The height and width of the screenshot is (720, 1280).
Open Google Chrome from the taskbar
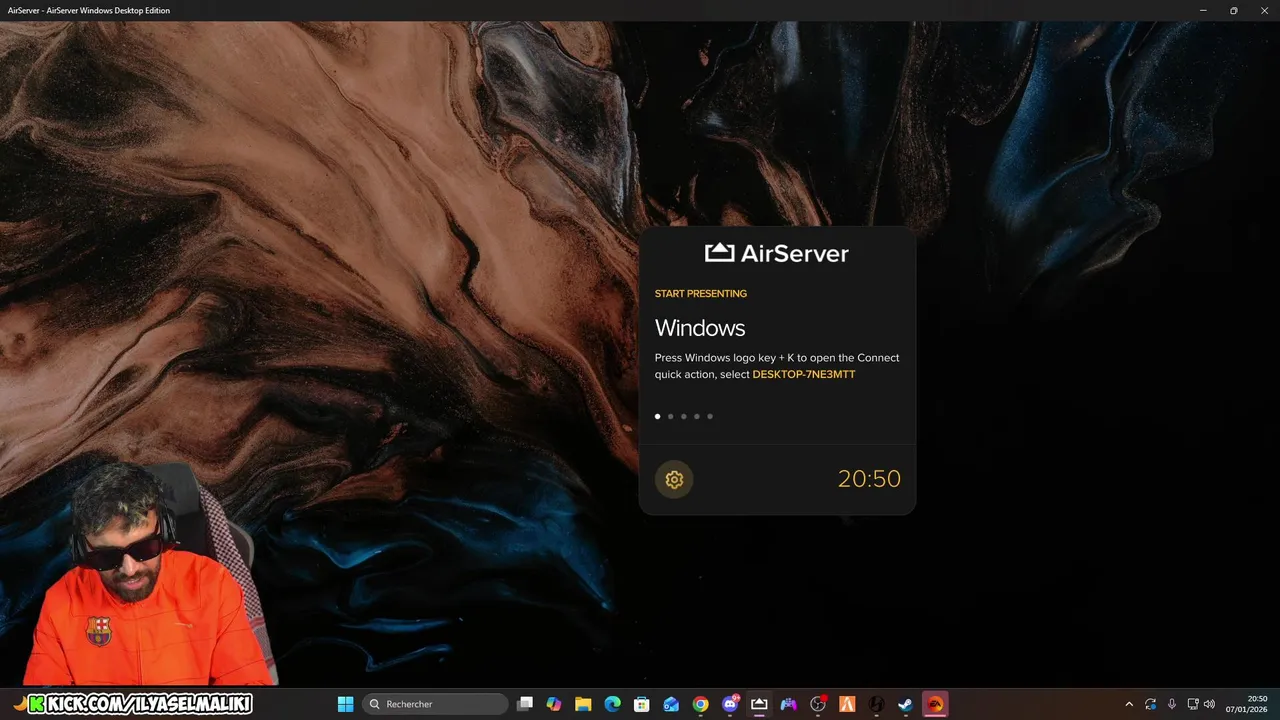pyautogui.click(x=701, y=704)
